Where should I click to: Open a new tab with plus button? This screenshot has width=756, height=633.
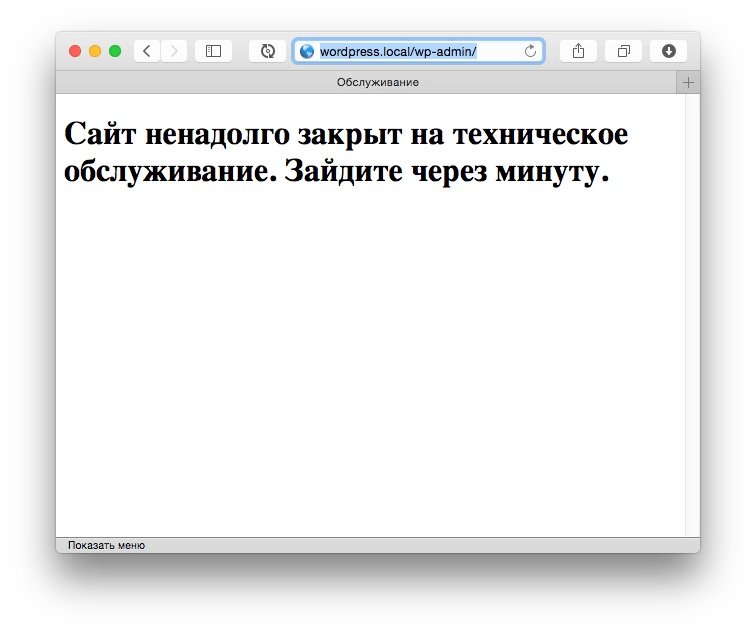pyautogui.click(x=688, y=82)
